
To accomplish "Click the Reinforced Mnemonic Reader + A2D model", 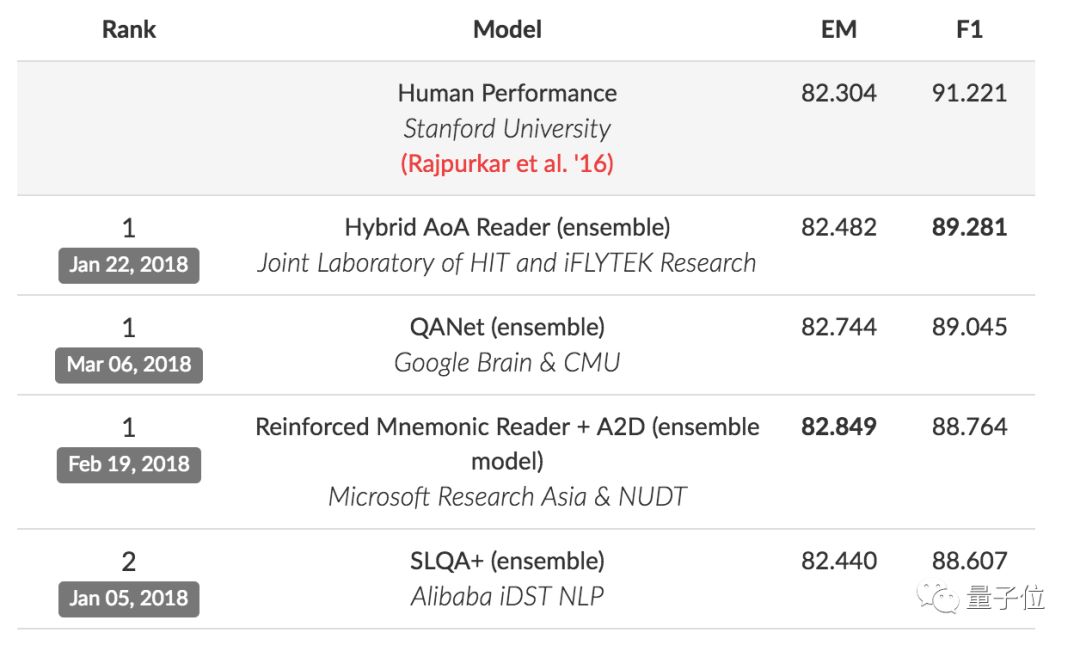I will coord(507,427).
